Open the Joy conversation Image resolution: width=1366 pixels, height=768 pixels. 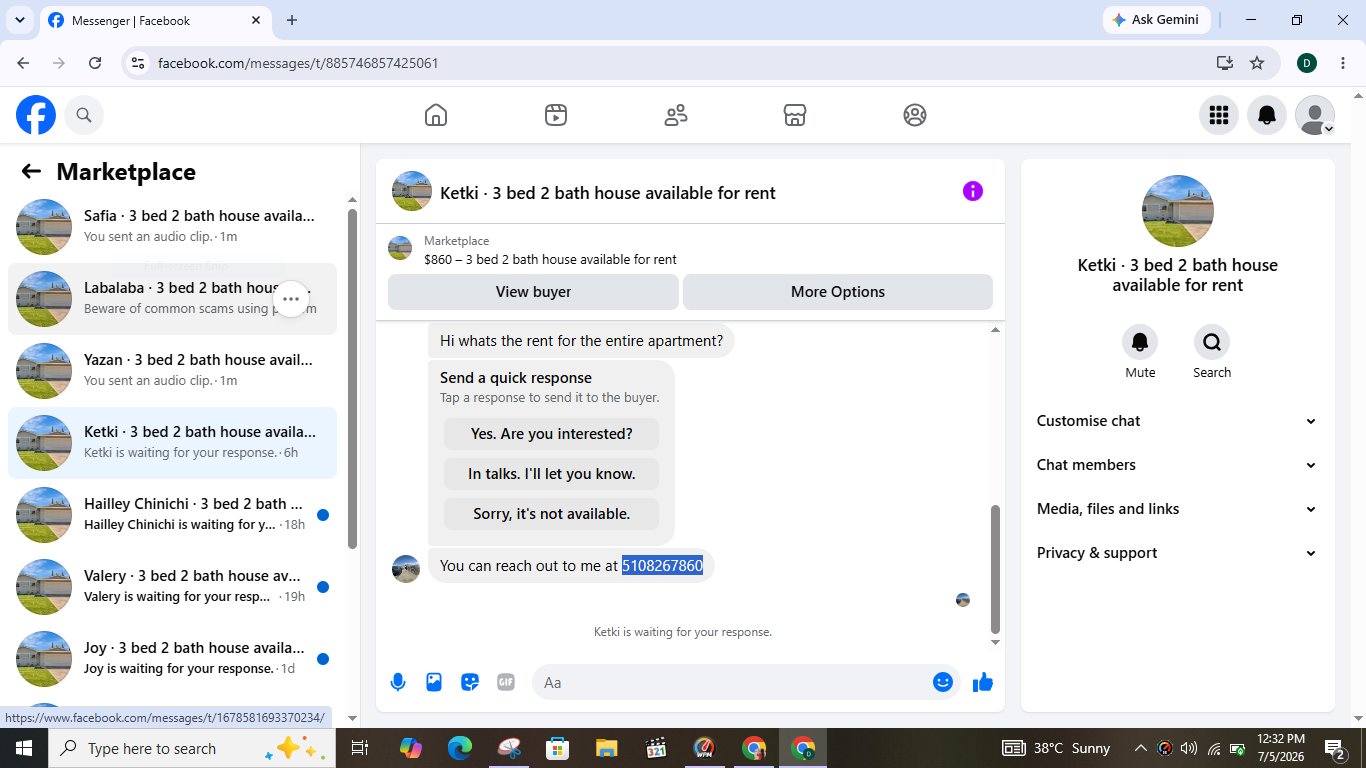[x=172, y=659]
